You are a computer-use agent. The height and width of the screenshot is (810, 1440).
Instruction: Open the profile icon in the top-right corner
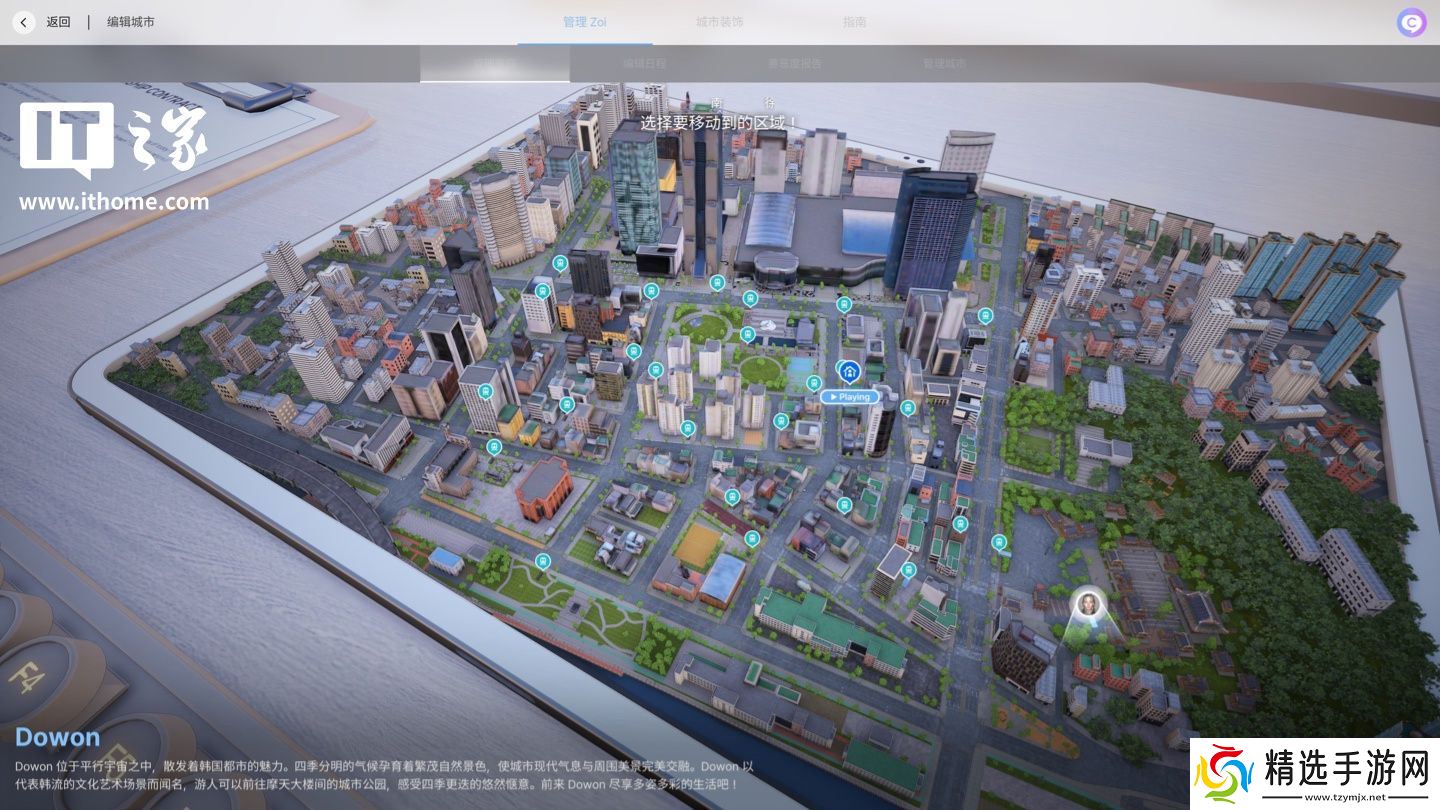pyautogui.click(x=1411, y=22)
